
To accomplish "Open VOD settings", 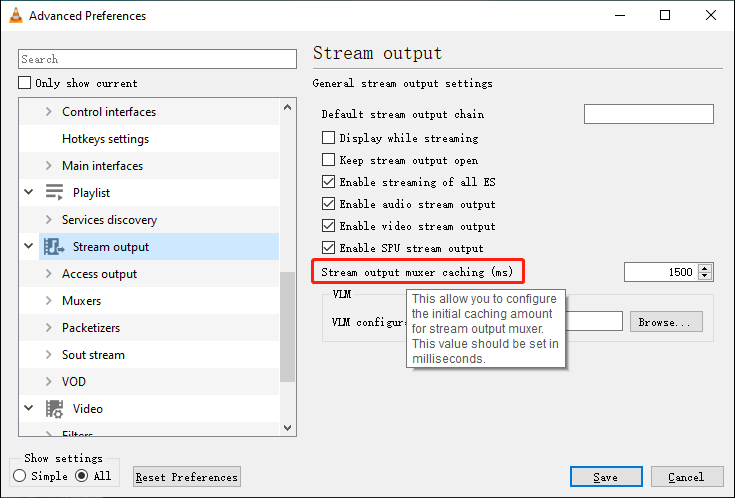I will (x=74, y=382).
